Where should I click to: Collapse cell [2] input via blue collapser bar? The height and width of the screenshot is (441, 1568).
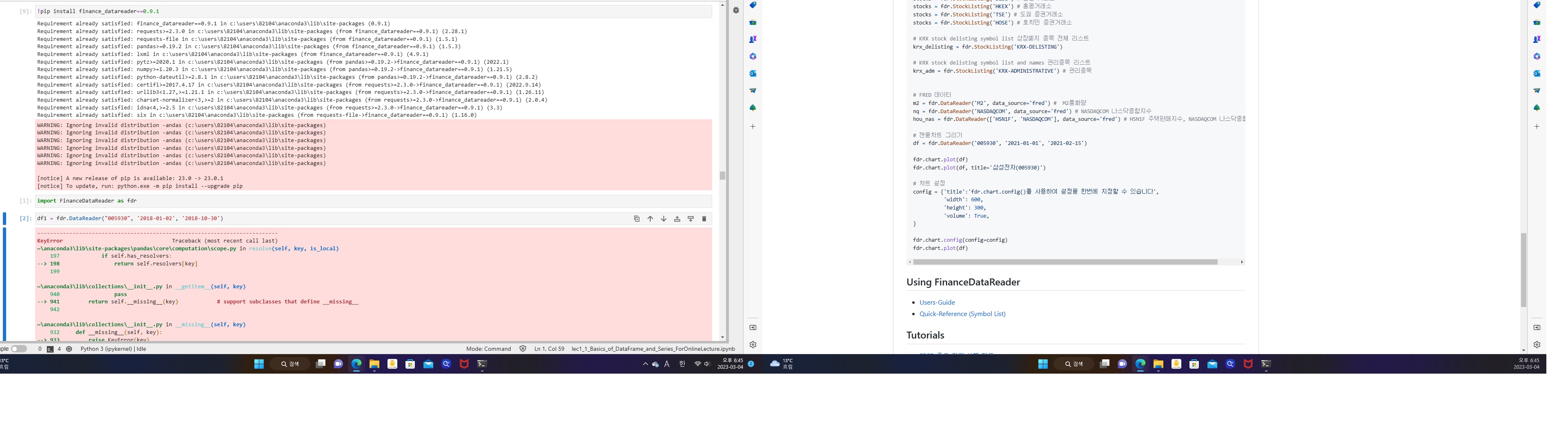[4, 219]
